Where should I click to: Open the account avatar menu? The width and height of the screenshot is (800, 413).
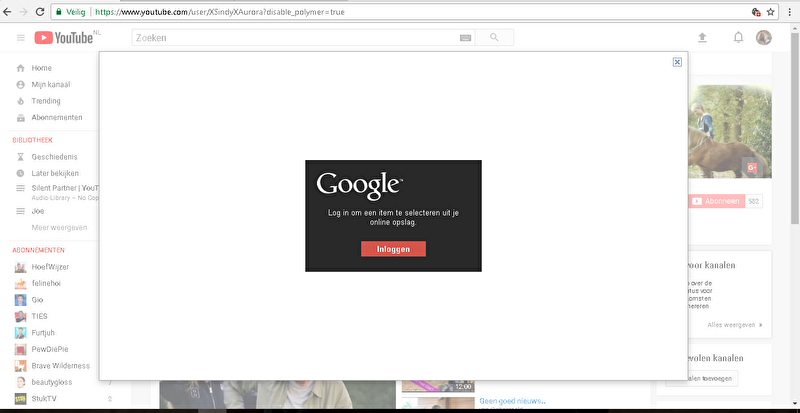[x=764, y=38]
